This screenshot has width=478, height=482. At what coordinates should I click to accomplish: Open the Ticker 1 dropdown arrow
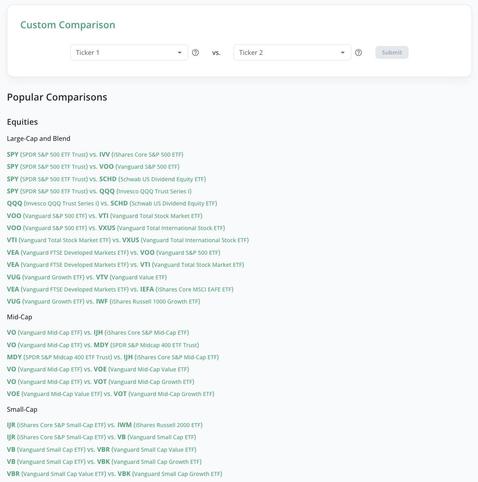[x=180, y=53]
